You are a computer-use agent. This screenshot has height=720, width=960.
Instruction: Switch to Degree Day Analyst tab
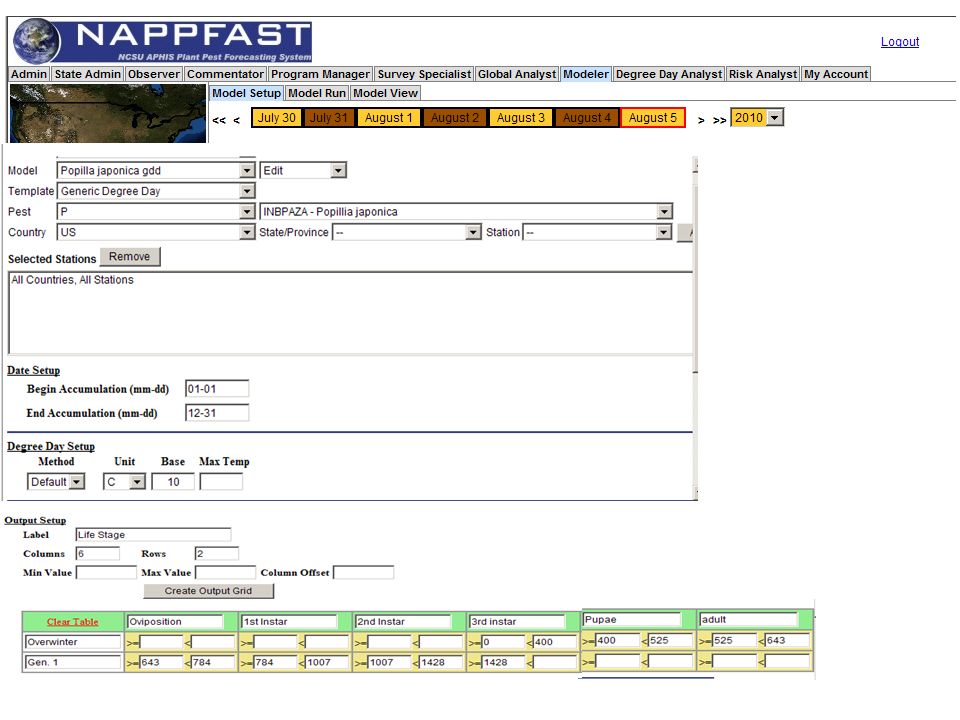click(669, 74)
